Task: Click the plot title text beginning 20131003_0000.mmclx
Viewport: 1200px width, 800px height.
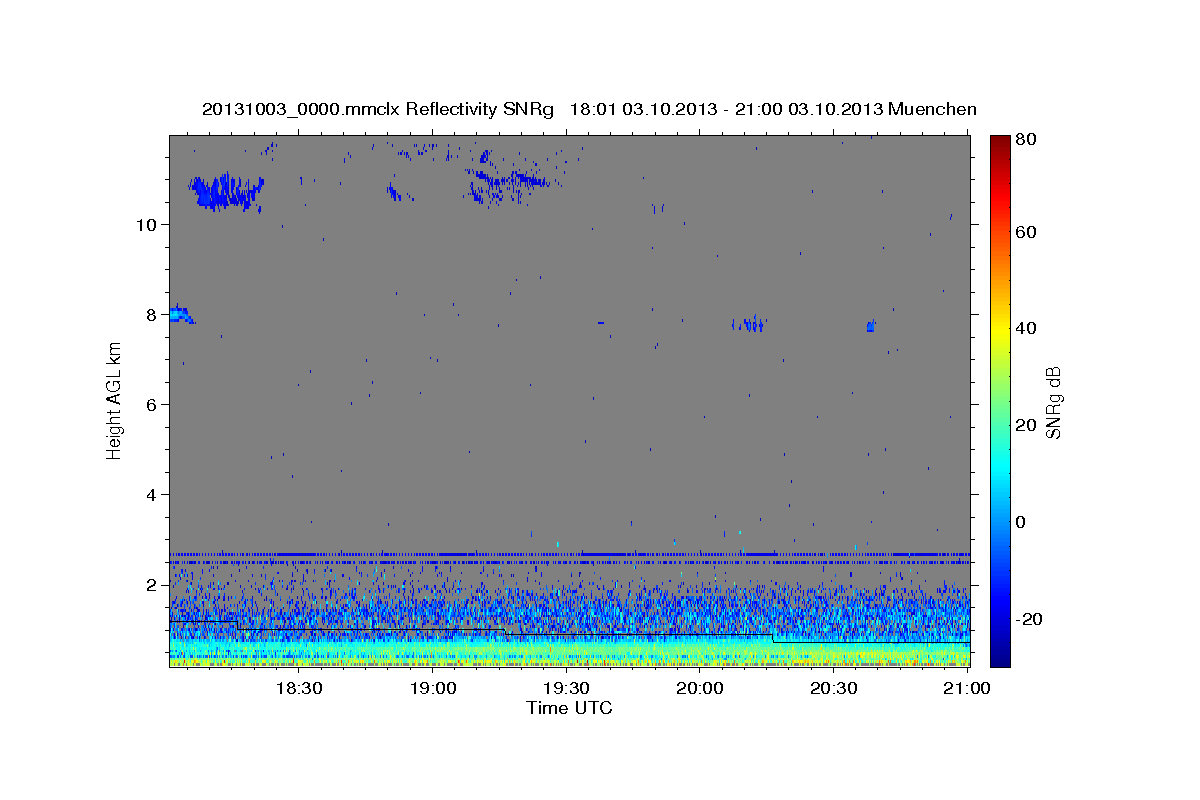Action: 590,109
